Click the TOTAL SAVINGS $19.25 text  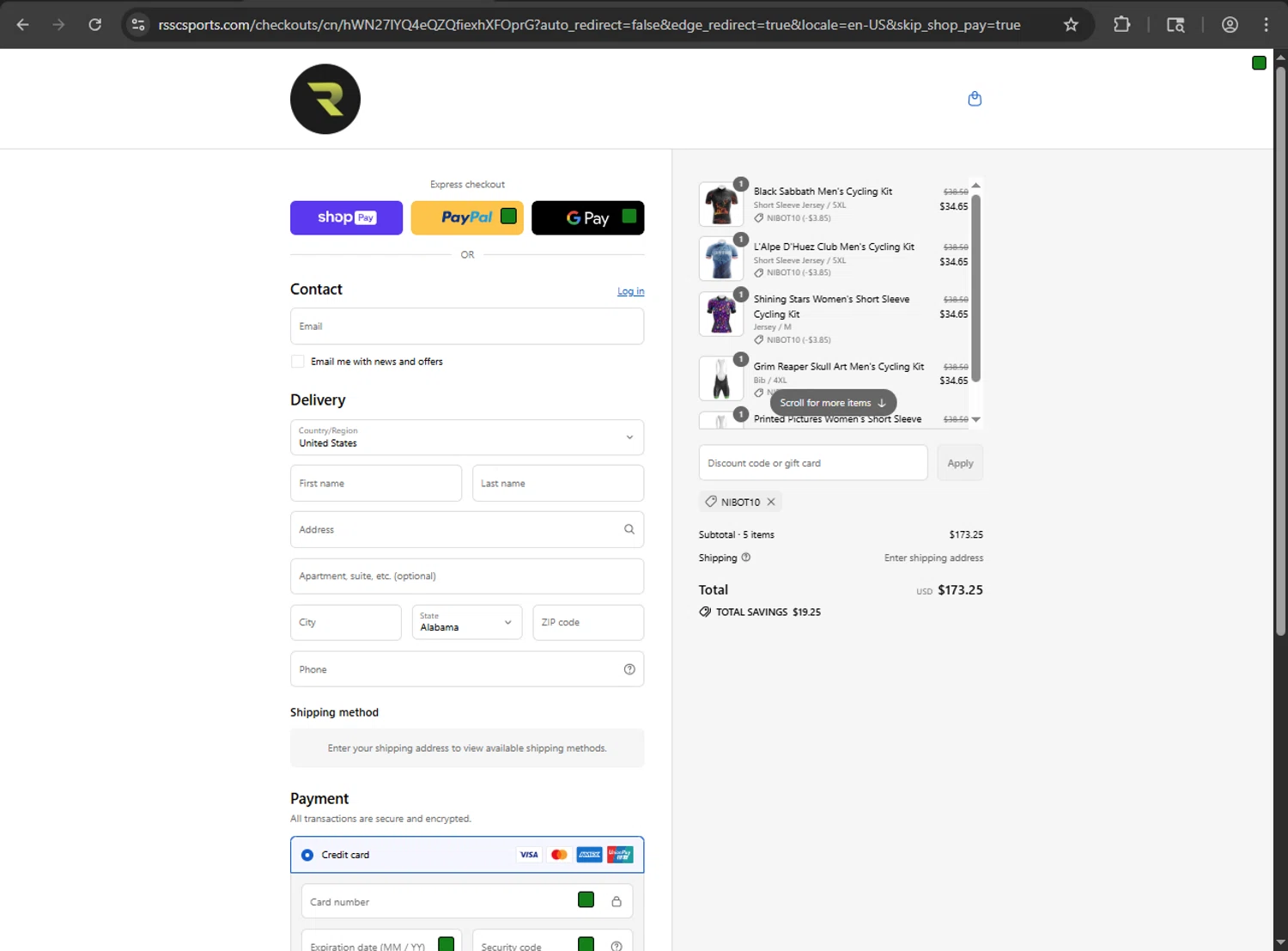click(769, 613)
